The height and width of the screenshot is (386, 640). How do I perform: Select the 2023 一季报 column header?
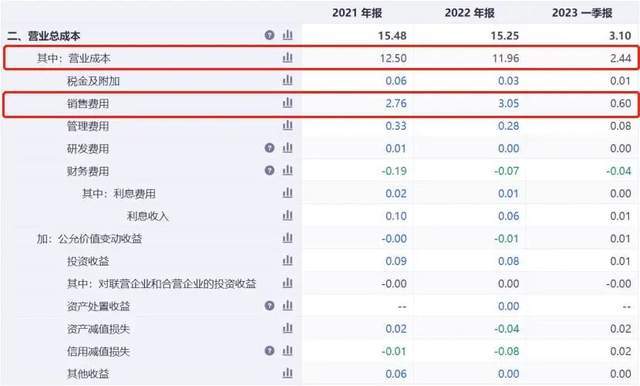582,13
